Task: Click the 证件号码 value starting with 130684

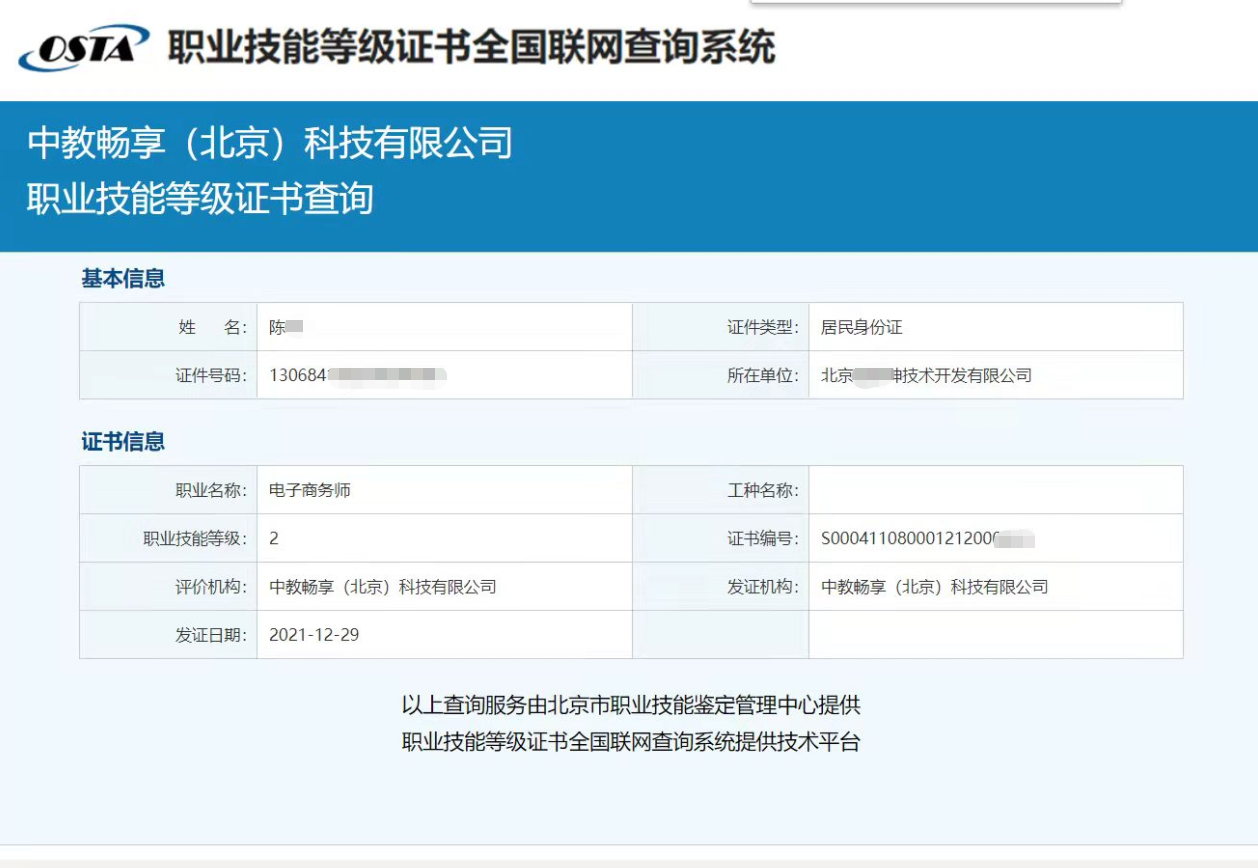Action: (357, 376)
